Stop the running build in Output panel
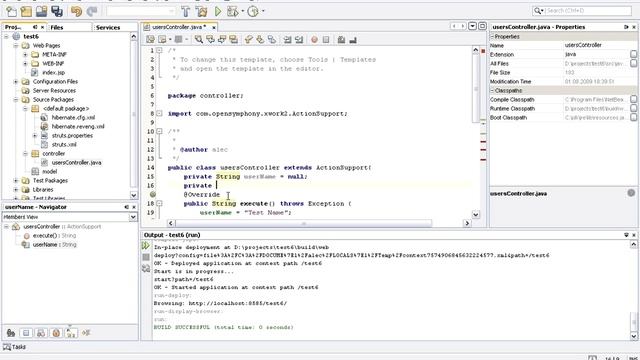This screenshot has width=640, height=360. point(146,257)
